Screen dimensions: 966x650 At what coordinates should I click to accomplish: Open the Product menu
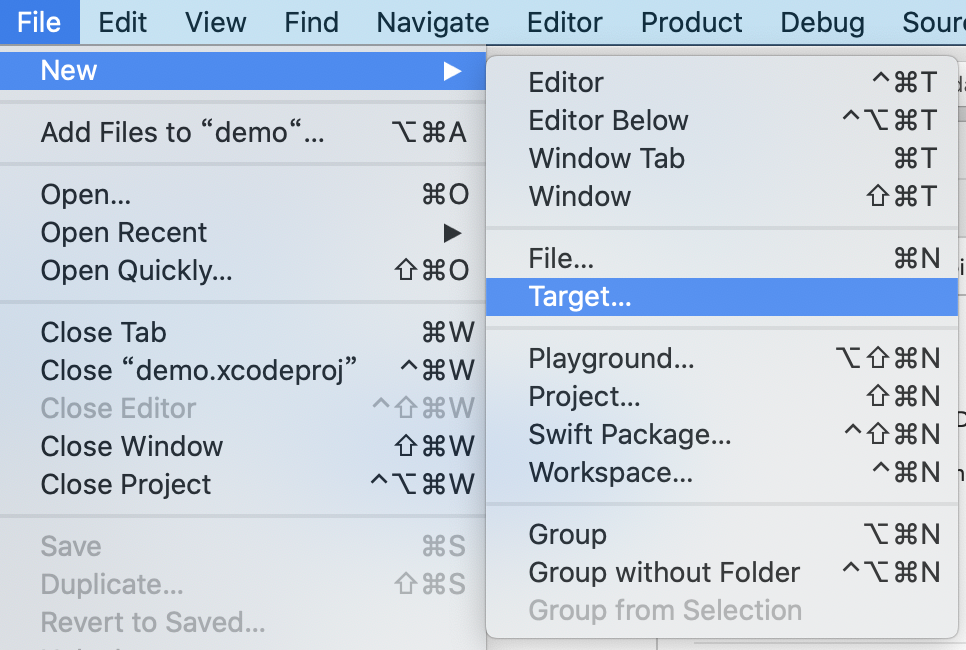coord(691,22)
